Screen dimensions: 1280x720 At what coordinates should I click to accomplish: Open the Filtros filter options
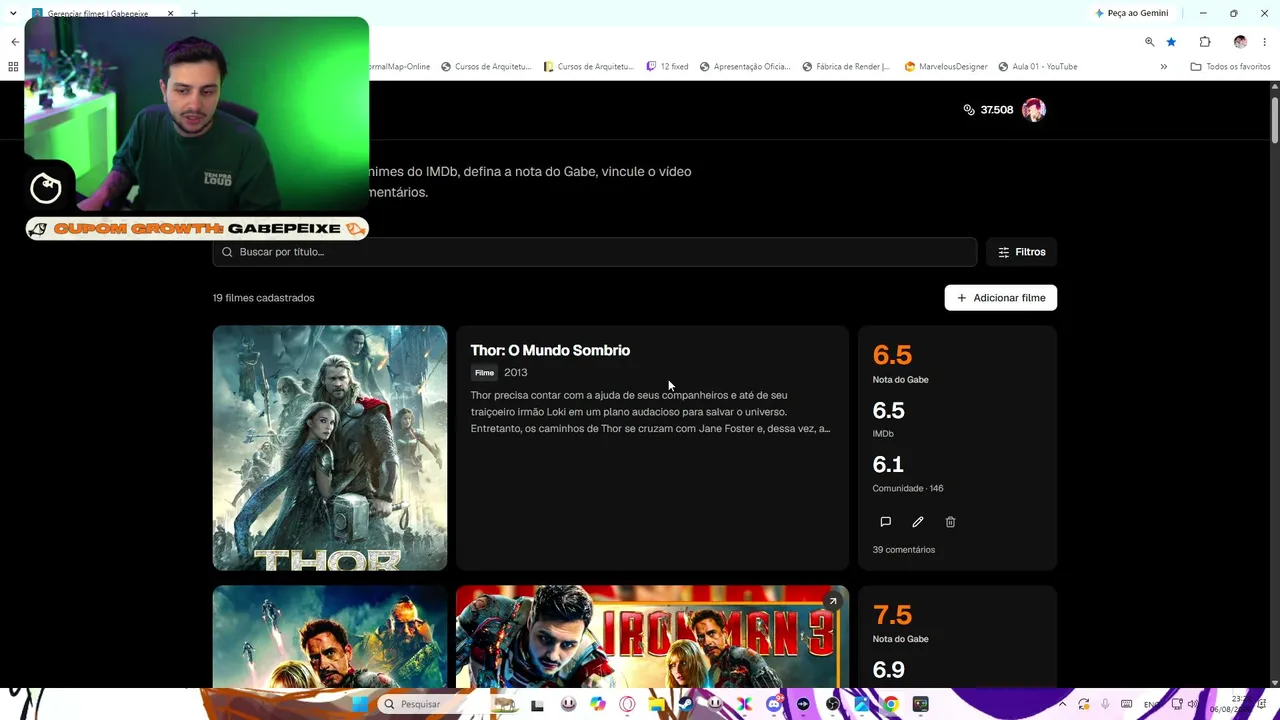1021,252
